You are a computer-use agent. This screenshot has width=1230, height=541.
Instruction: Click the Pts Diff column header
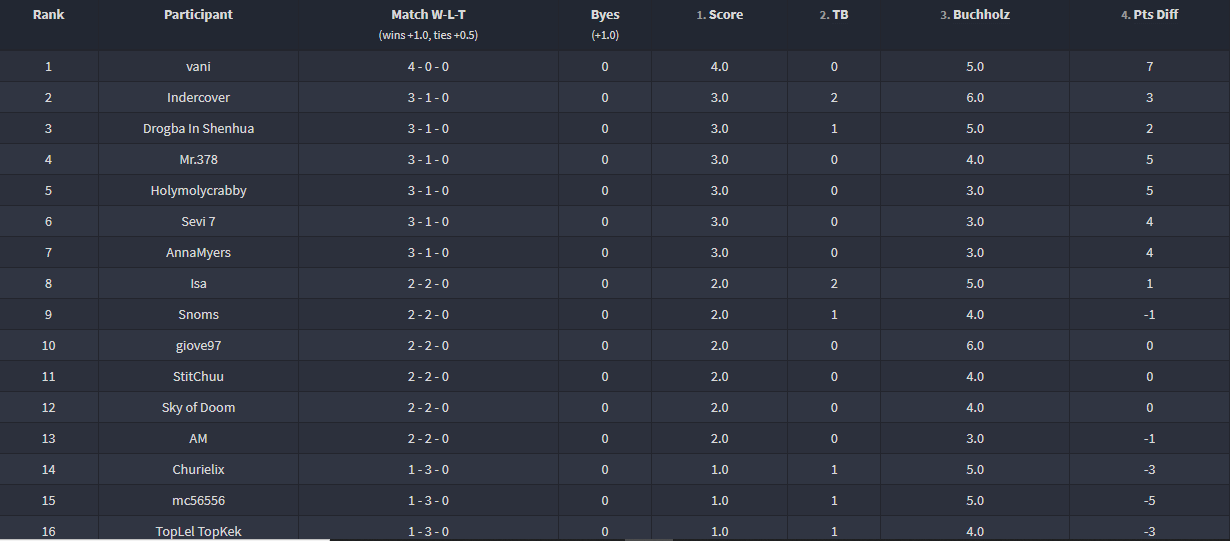1149,15
